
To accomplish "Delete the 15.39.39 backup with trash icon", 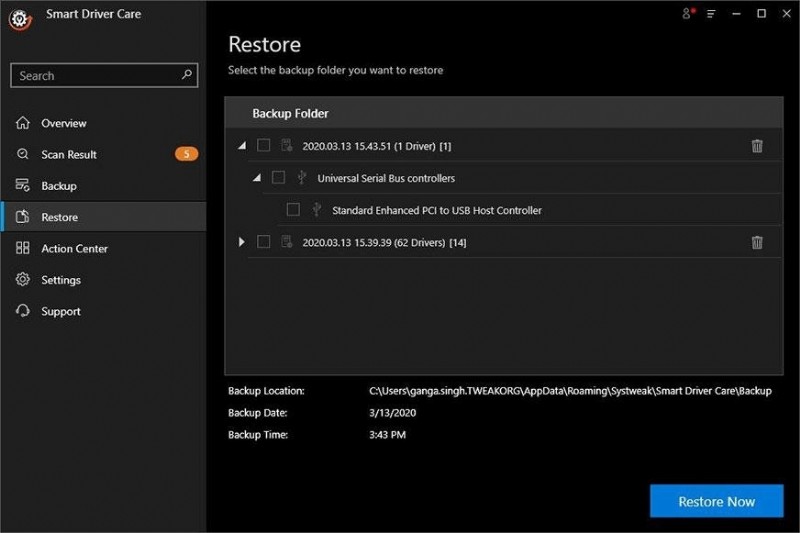I will tap(757, 242).
